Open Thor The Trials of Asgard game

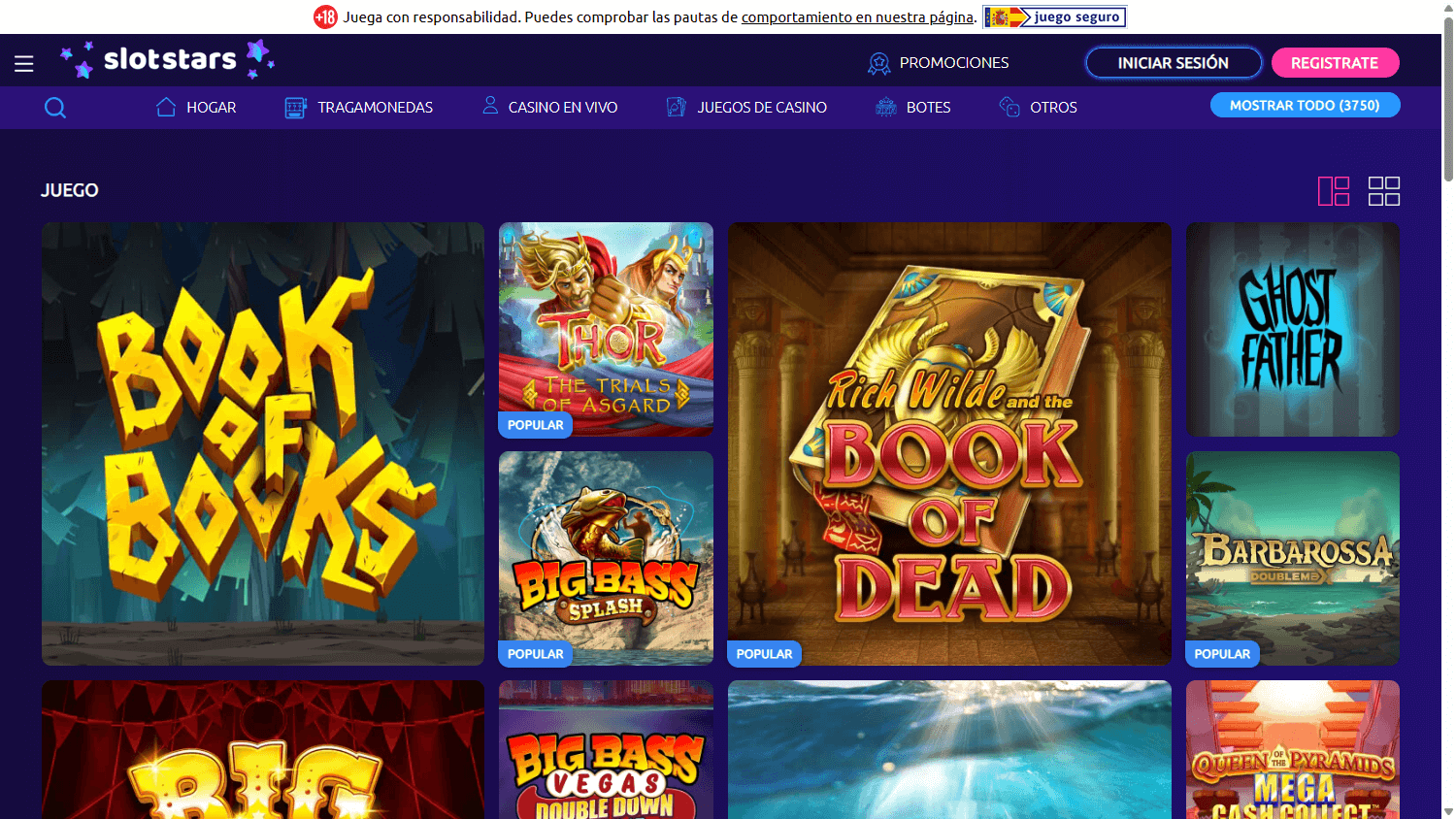pos(606,329)
